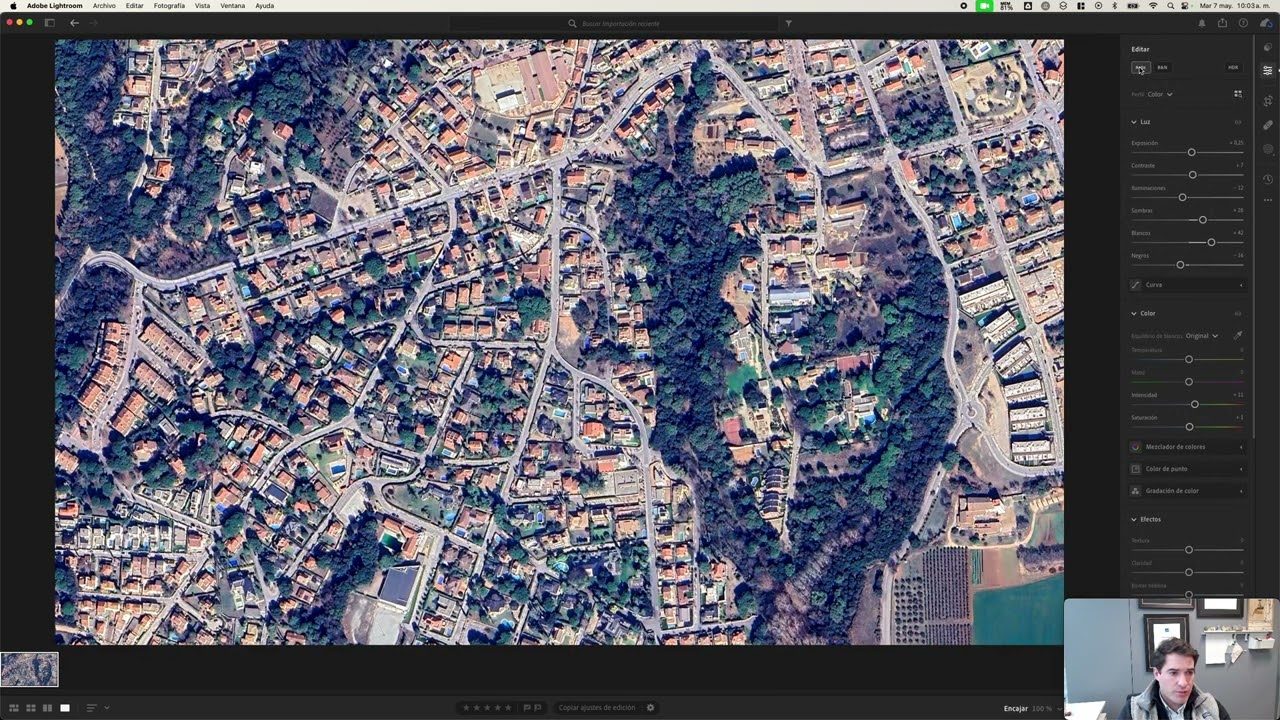Switch to photo grid view
The width and height of the screenshot is (1280, 720).
pos(14,708)
